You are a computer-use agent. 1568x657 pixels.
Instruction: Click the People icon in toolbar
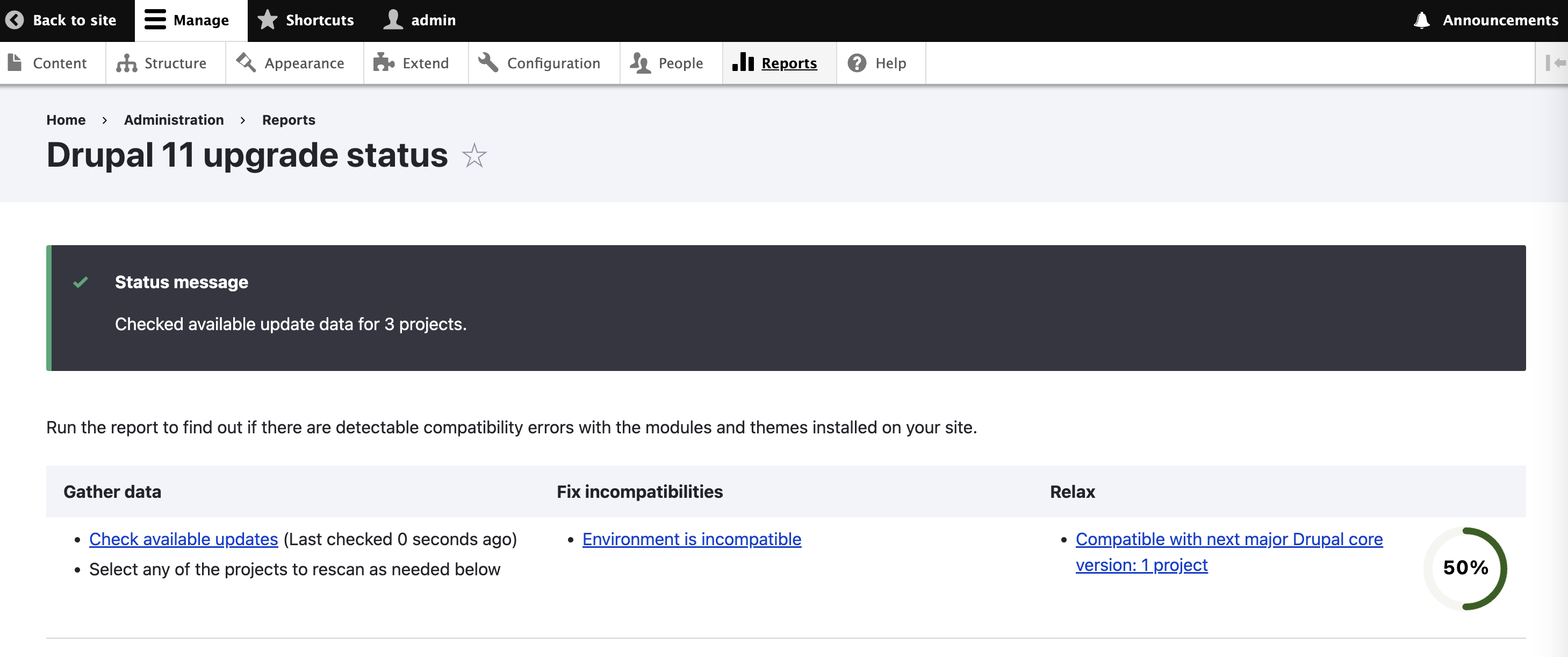tap(640, 62)
